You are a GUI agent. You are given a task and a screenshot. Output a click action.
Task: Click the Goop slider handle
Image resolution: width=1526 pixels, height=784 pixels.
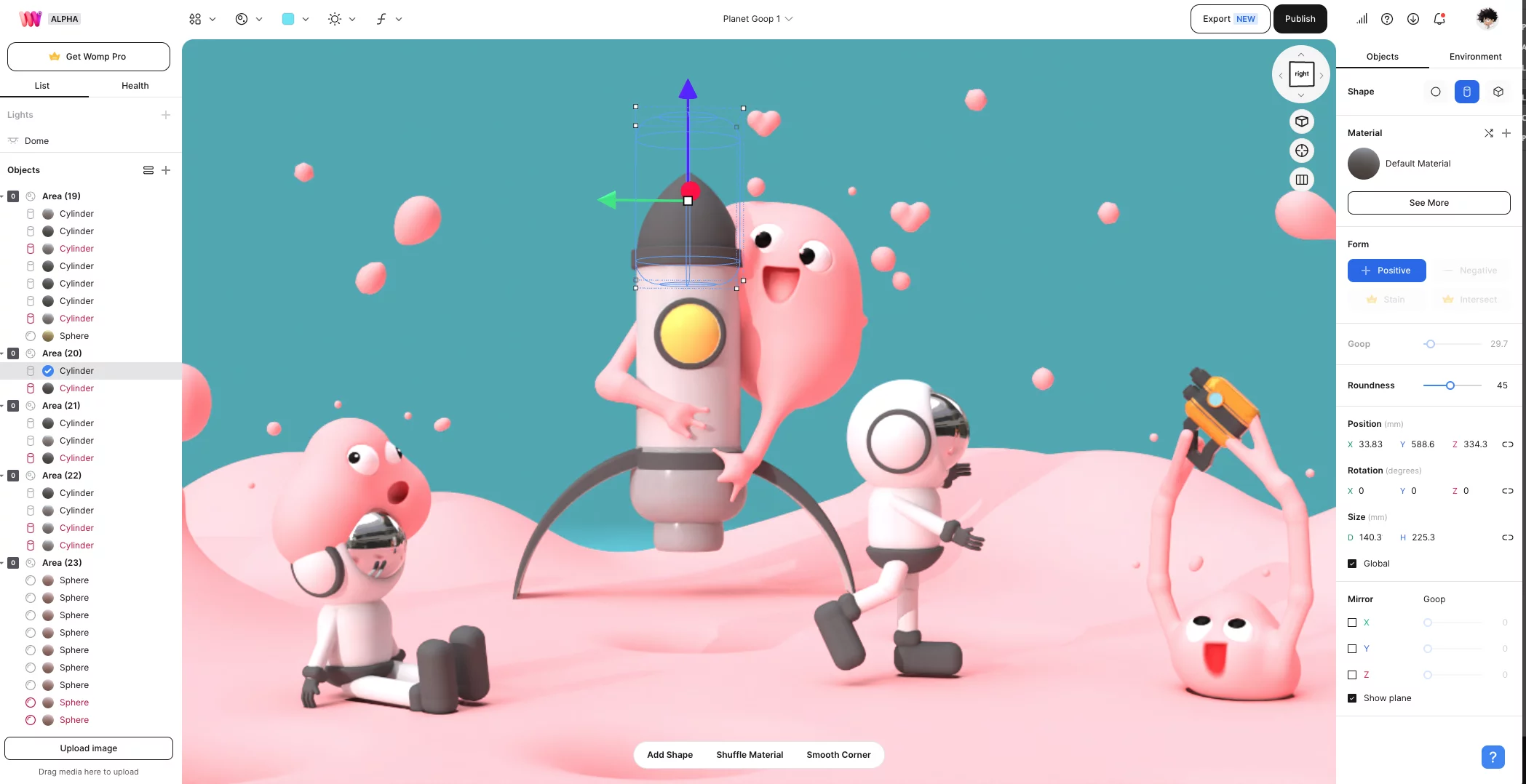click(x=1430, y=344)
